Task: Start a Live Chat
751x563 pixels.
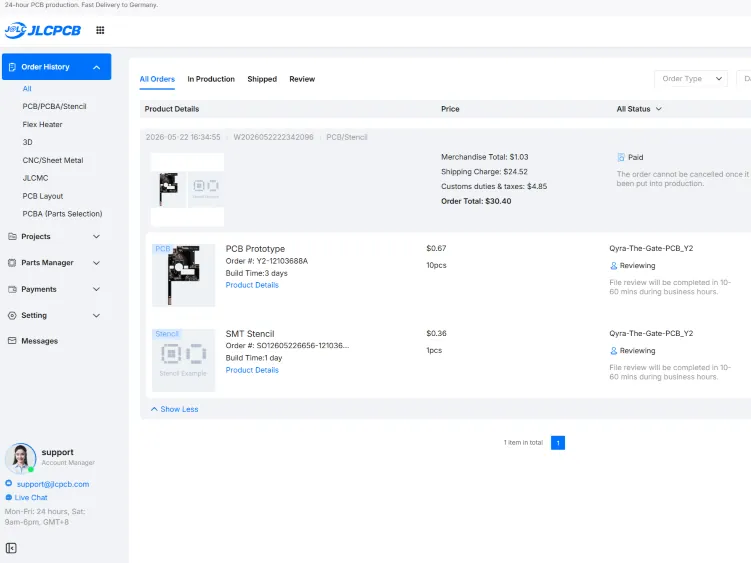Action: tap(31, 498)
